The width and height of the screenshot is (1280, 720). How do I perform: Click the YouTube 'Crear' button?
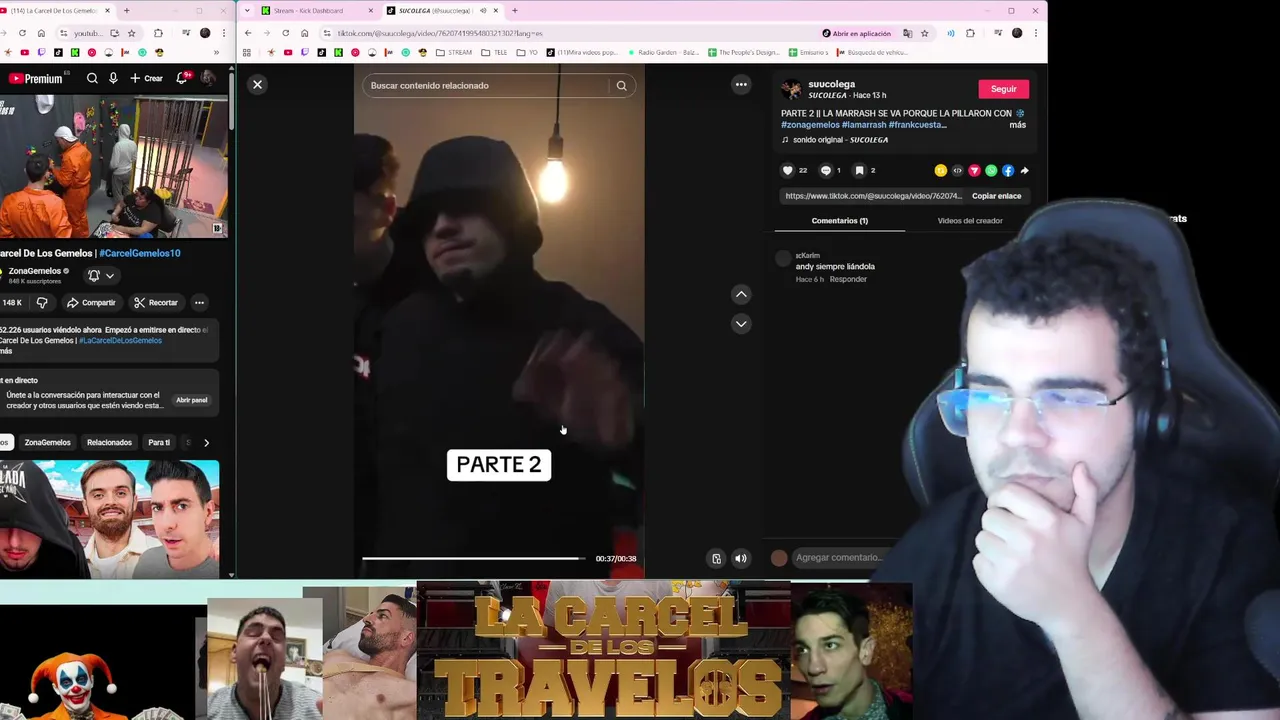coord(146,78)
